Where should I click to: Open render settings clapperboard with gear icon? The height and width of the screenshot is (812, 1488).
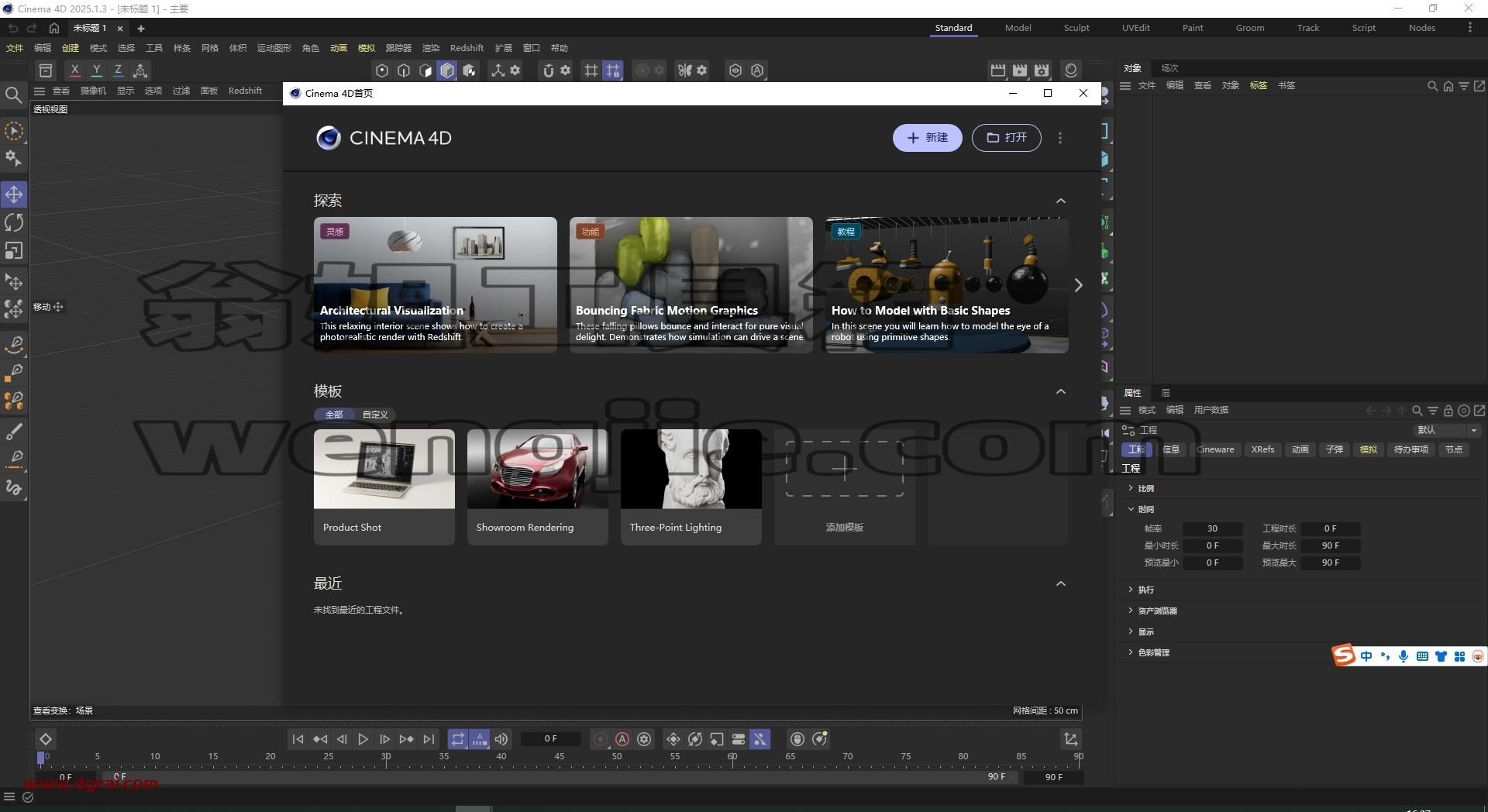click(1042, 71)
